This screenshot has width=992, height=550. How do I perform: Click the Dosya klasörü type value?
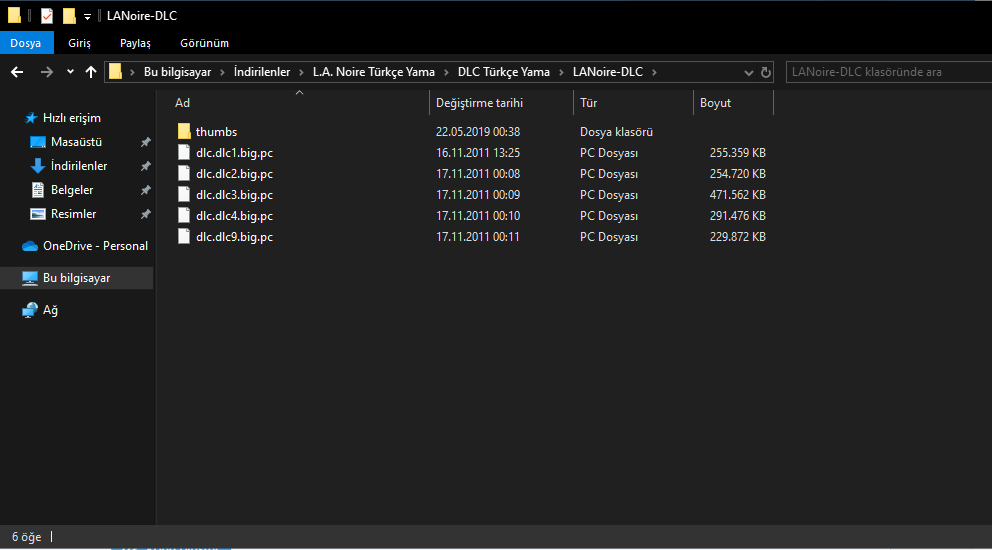[616, 132]
